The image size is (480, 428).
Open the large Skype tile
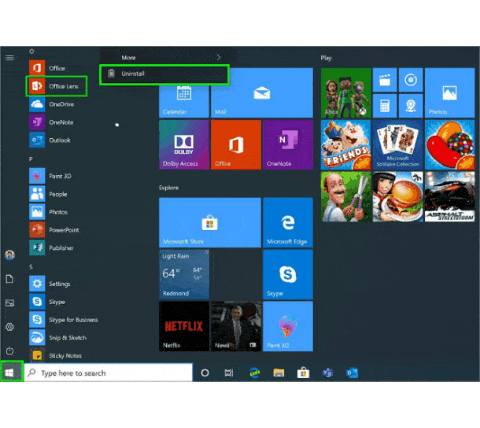(x=288, y=274)
